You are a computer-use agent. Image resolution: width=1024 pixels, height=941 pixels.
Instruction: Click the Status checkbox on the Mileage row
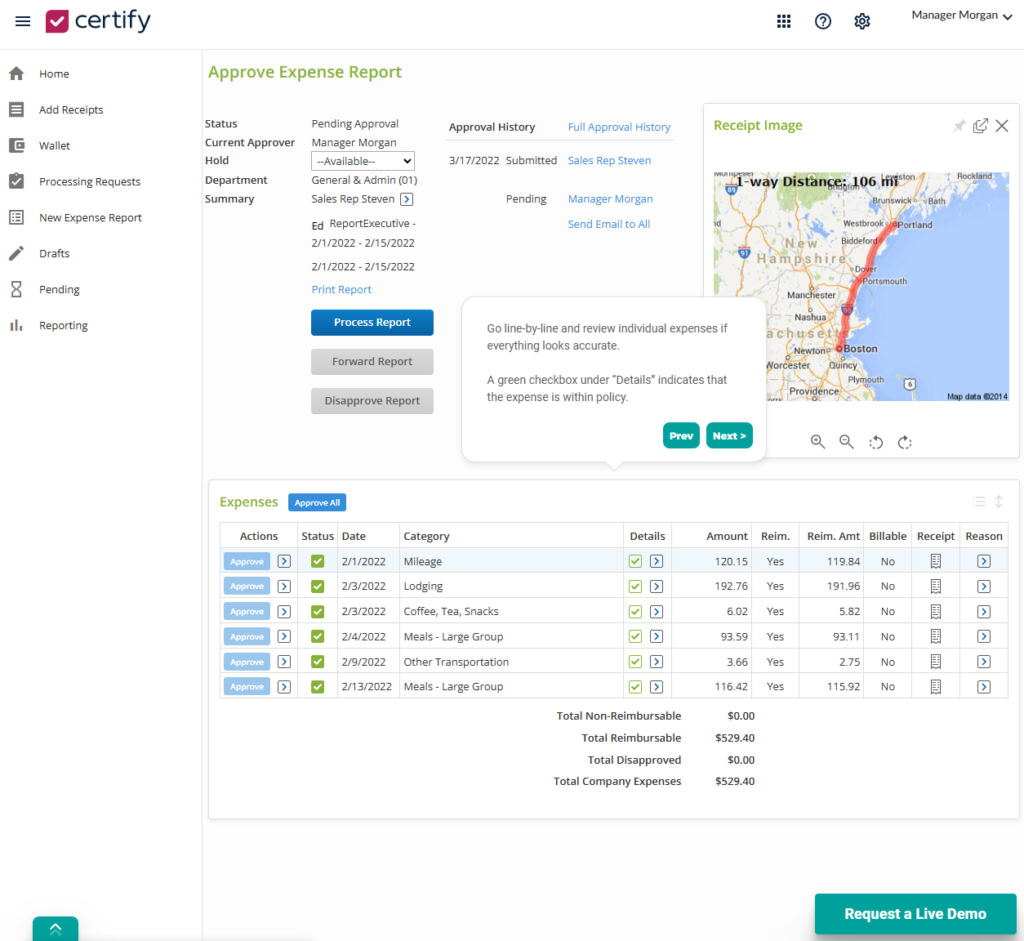point(317,561)
